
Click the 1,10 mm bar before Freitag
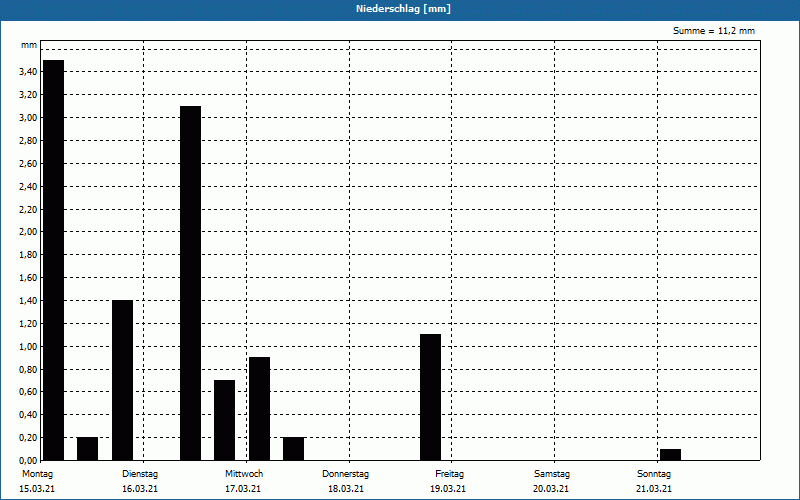[x=431, y=397]
